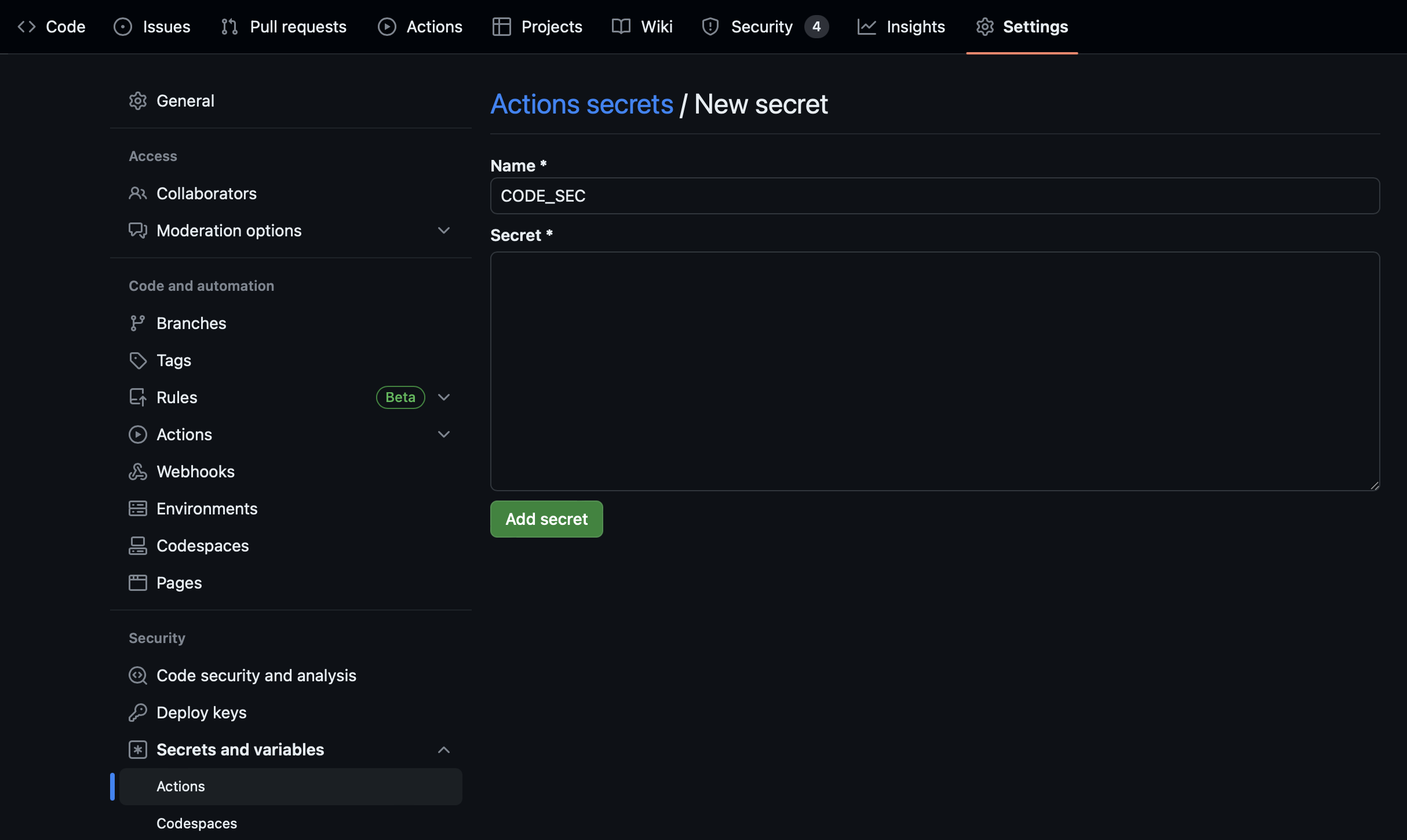This screenshot has width=1407, height=840.
Task: Open the Security tab with 4 alerts
Action: click(x=764, y=27)
